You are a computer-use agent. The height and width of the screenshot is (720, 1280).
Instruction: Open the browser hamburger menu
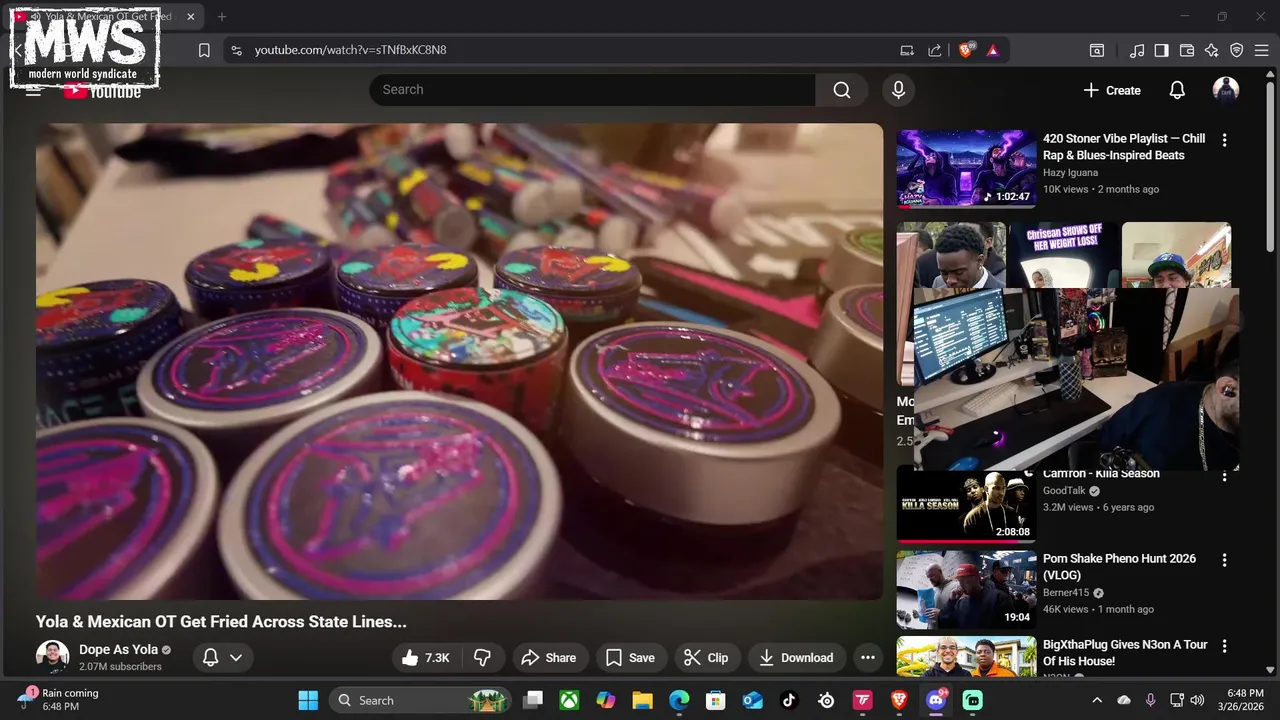tap(1262, 50)
